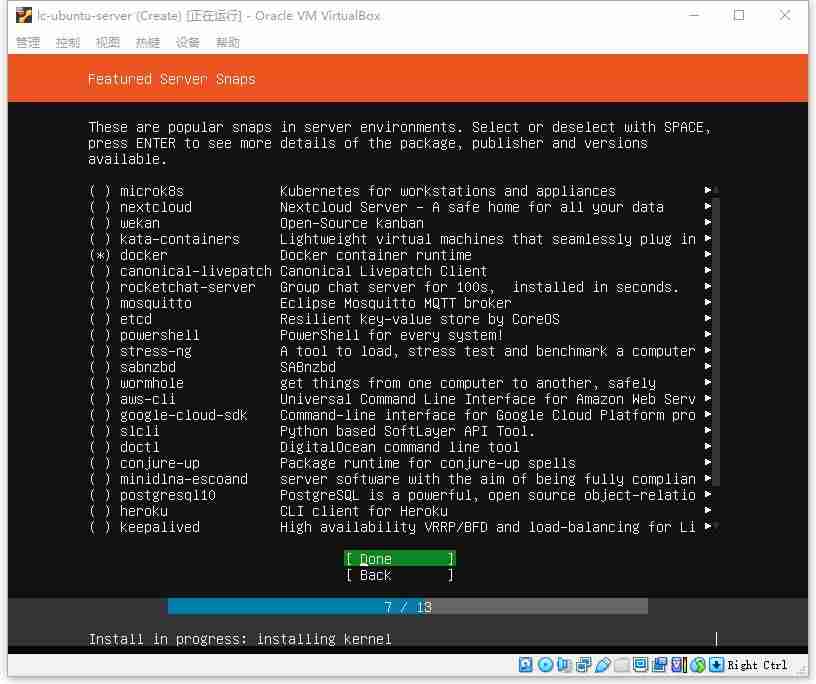The image size is (816, 684).
Task: Click the shared folders status icon
Action: point(621,665)
